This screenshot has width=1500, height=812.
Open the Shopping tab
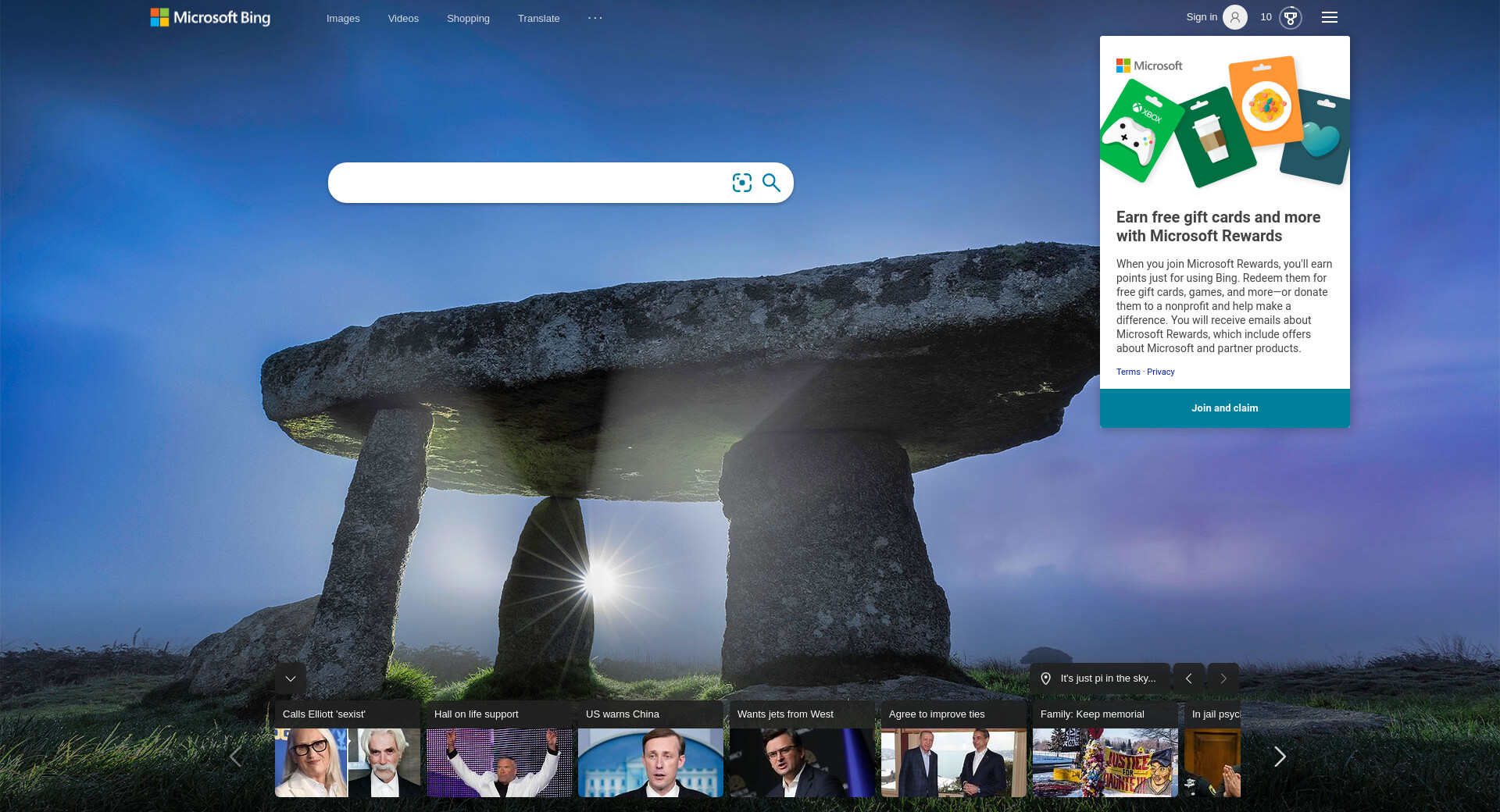click(468, 19)
